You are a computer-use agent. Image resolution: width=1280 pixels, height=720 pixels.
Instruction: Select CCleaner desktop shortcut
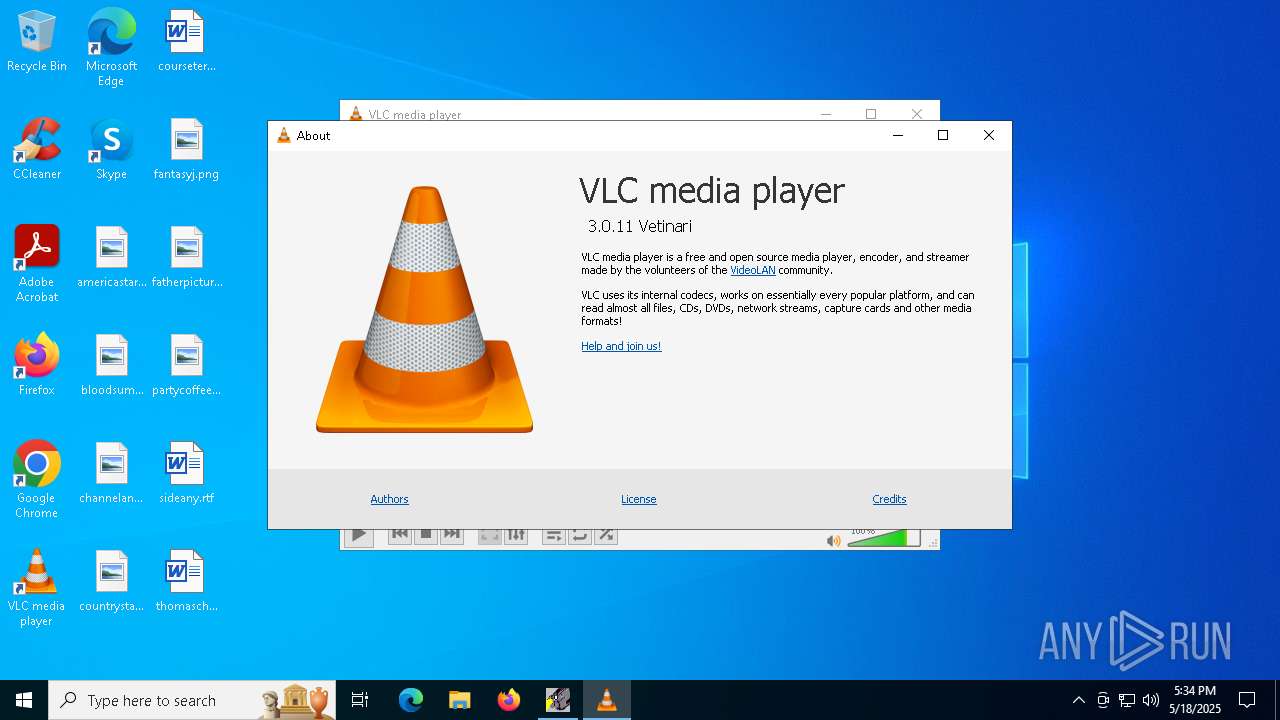coord(37,150)
